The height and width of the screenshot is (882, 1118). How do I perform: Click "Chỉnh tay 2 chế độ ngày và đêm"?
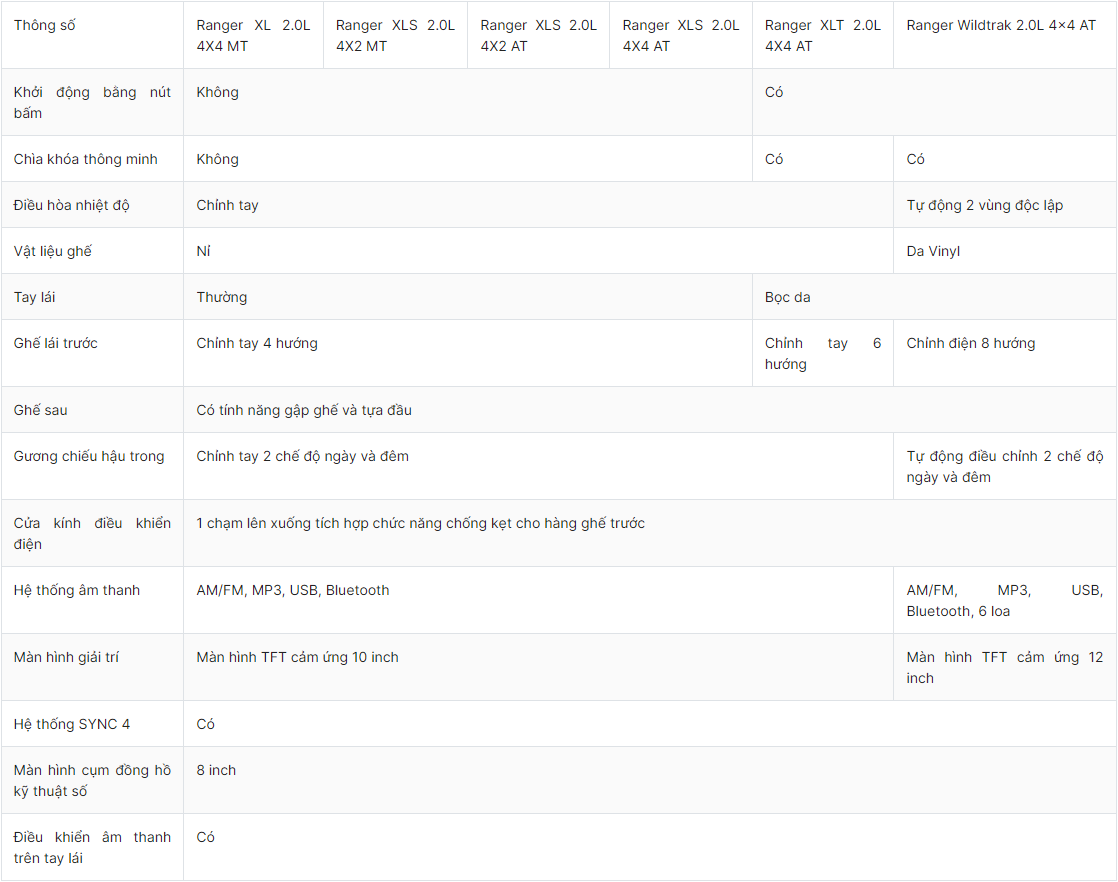(302, 456)
